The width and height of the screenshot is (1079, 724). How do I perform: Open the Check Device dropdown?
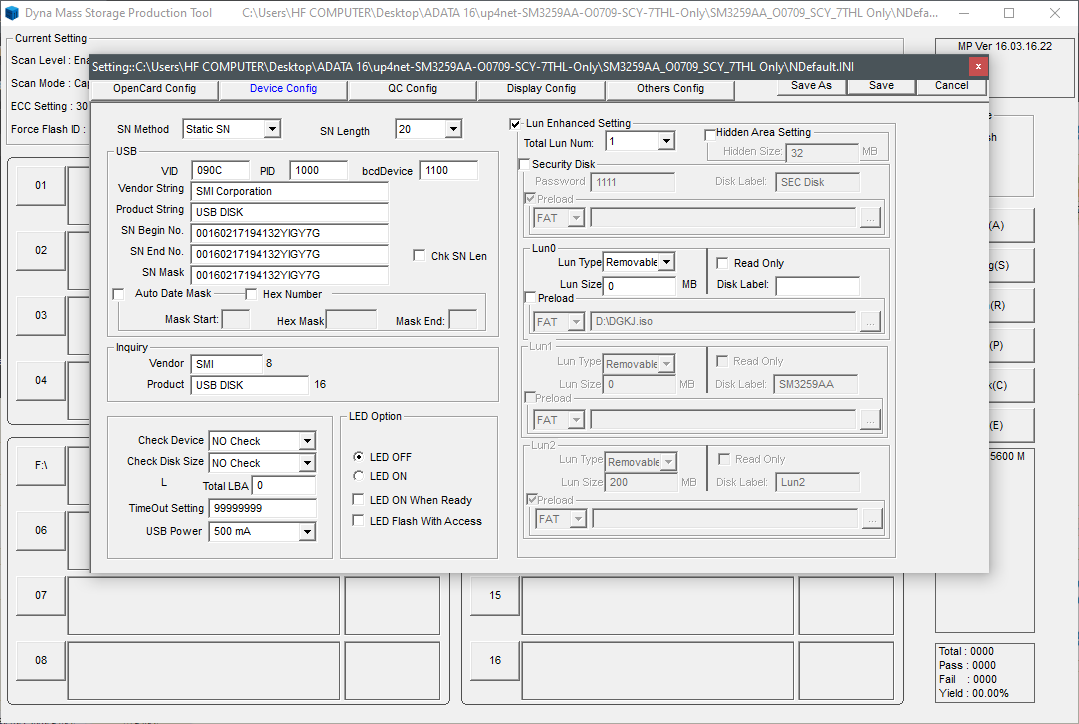[308, 440]
